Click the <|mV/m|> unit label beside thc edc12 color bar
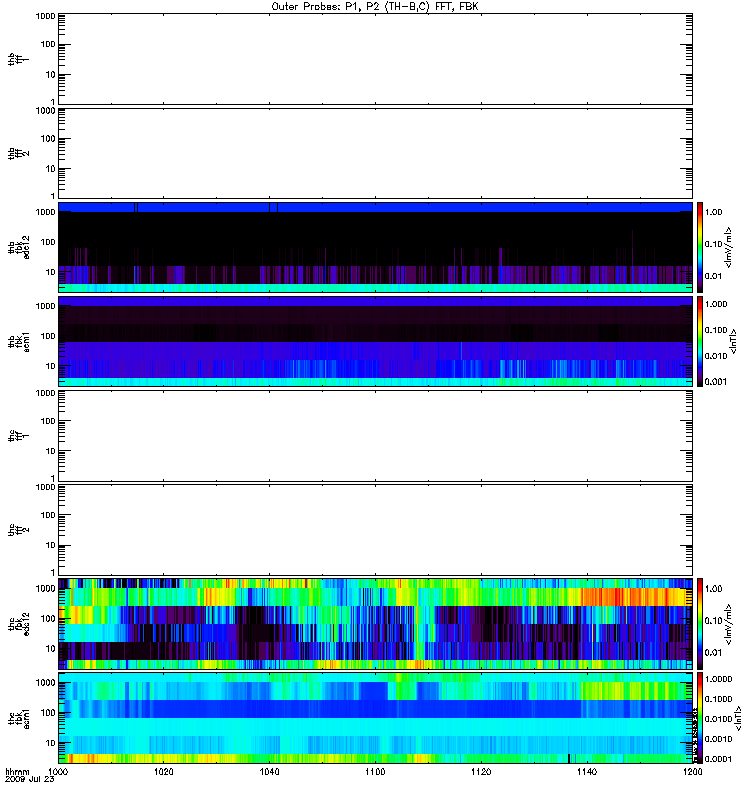 click(x=729, y=623)
